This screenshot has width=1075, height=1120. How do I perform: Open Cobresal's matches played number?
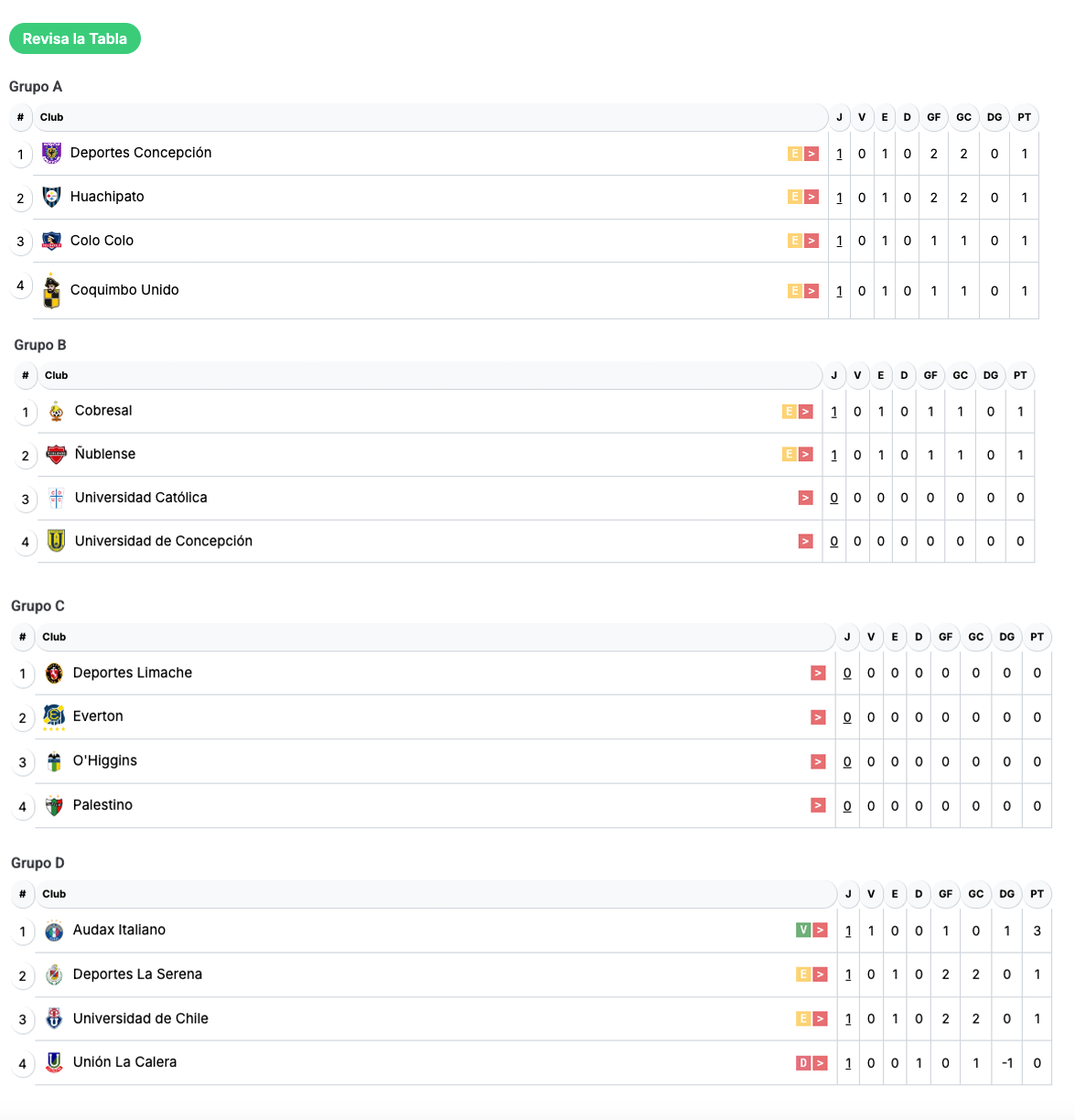coord(834,412)
